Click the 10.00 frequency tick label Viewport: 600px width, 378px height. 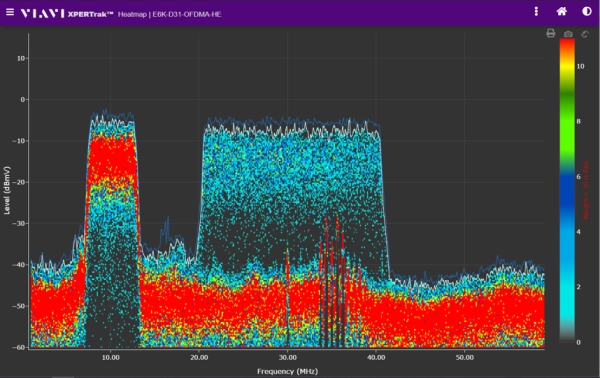(x=111, y=357)
